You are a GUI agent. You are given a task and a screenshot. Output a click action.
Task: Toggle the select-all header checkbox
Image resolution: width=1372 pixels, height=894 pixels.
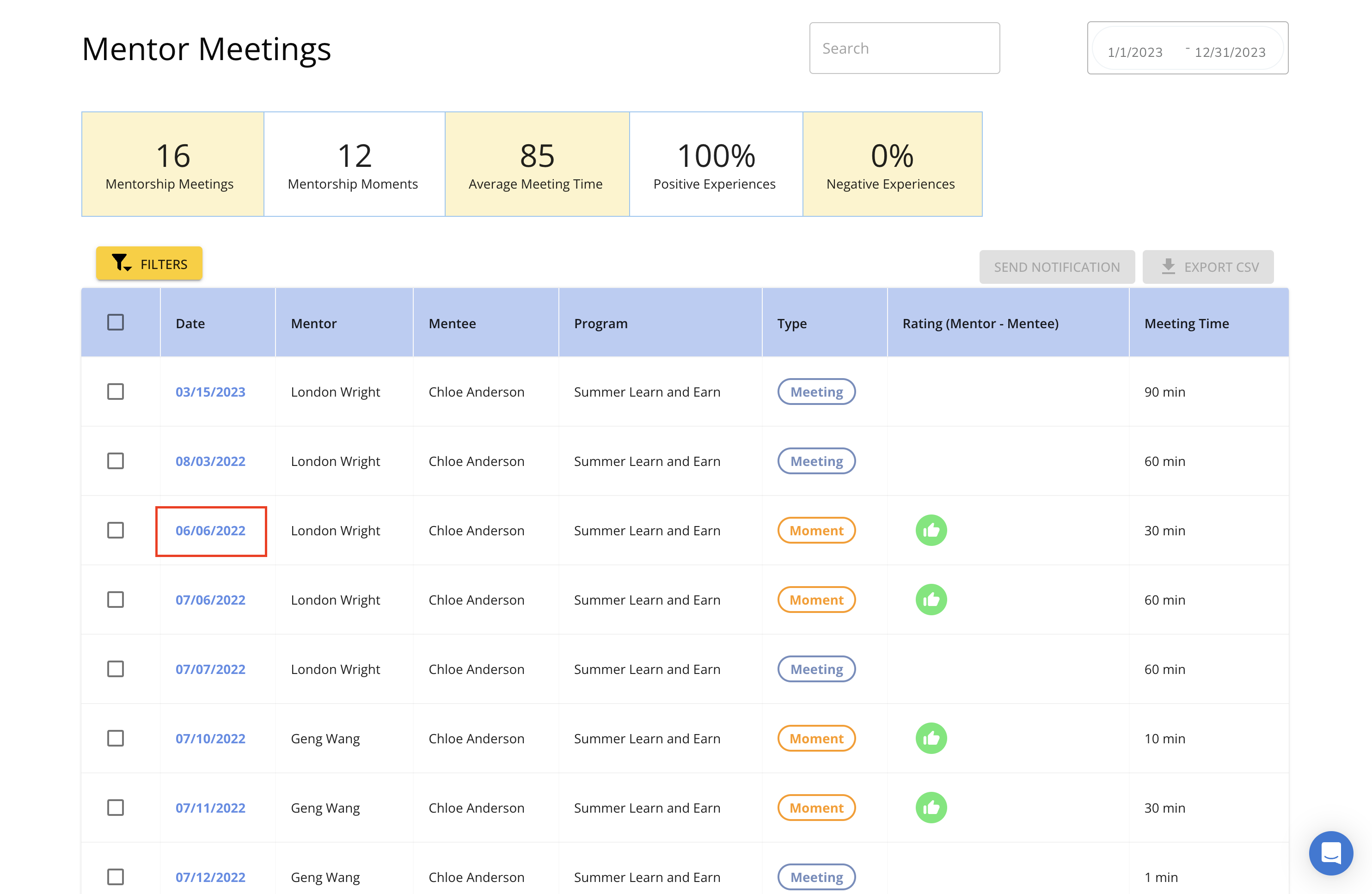click(115, 322)
